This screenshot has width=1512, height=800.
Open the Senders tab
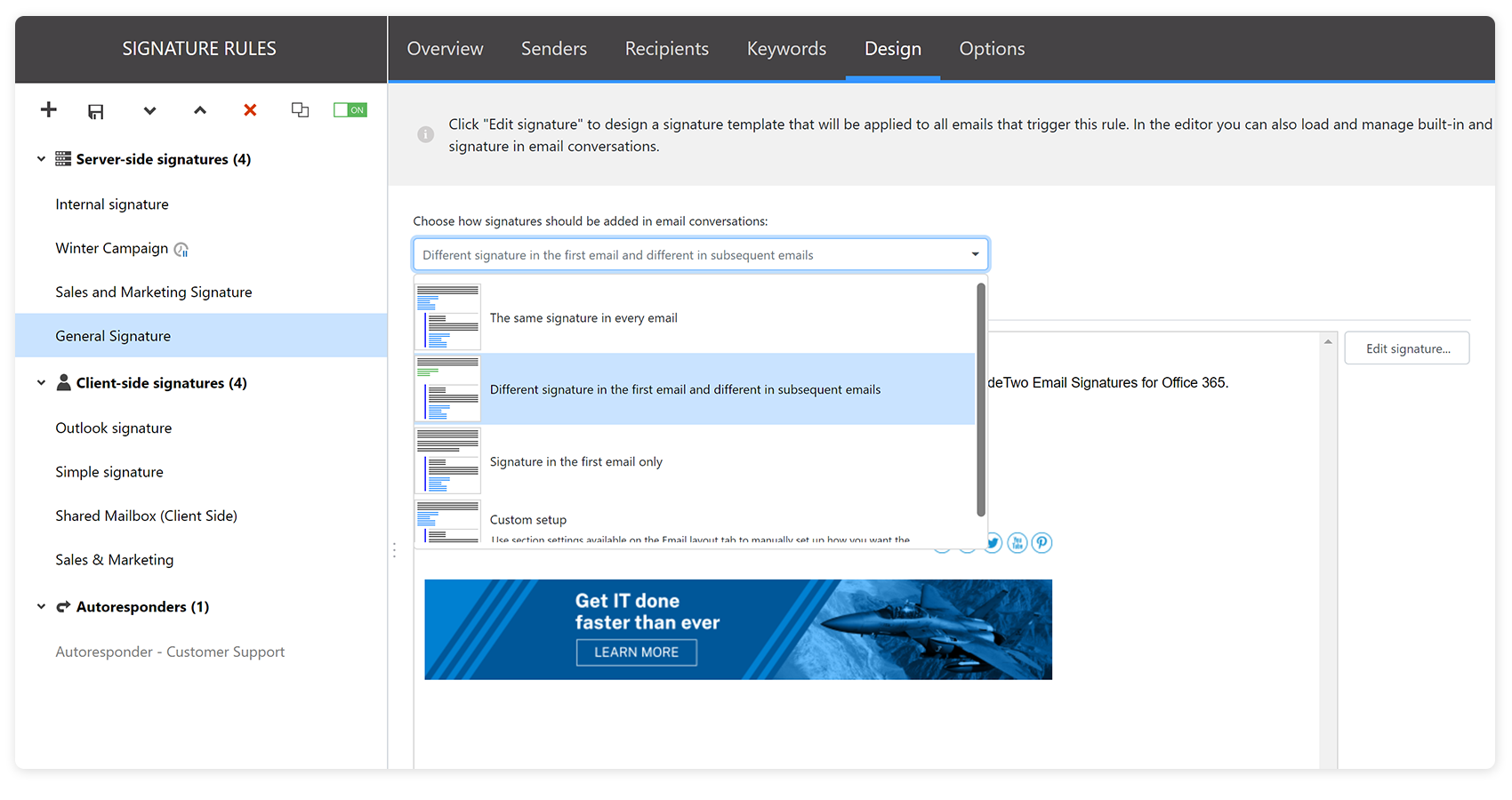point(553,49)
